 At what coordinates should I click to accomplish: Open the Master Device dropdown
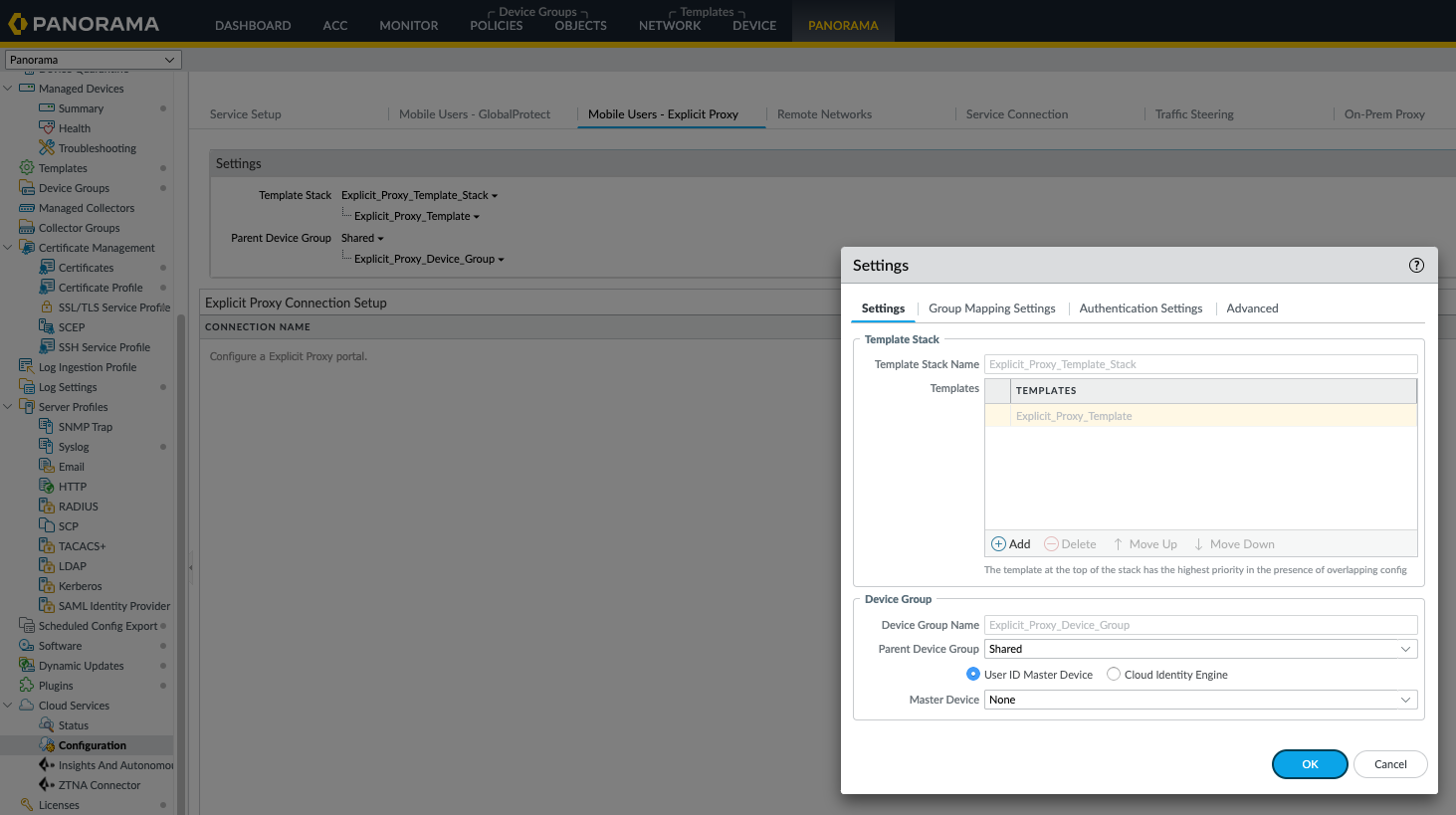click(x=1200, y=700)
